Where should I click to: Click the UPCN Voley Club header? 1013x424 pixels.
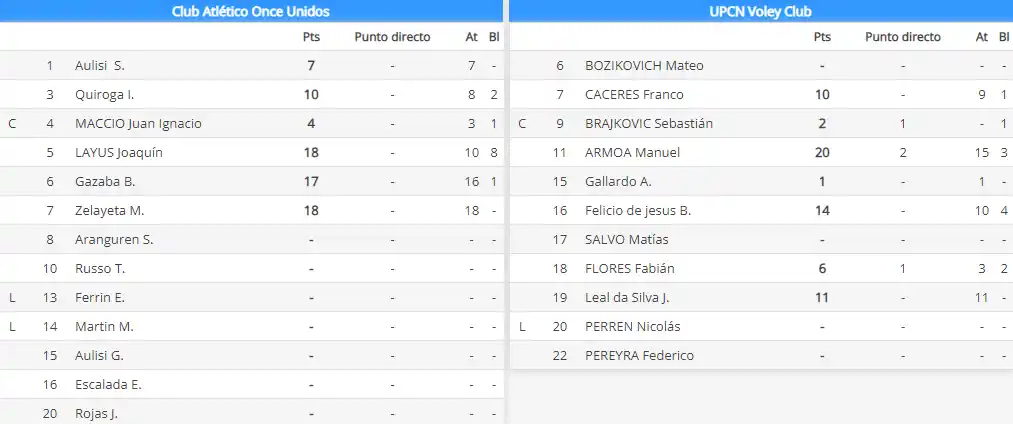coord(760,11)
